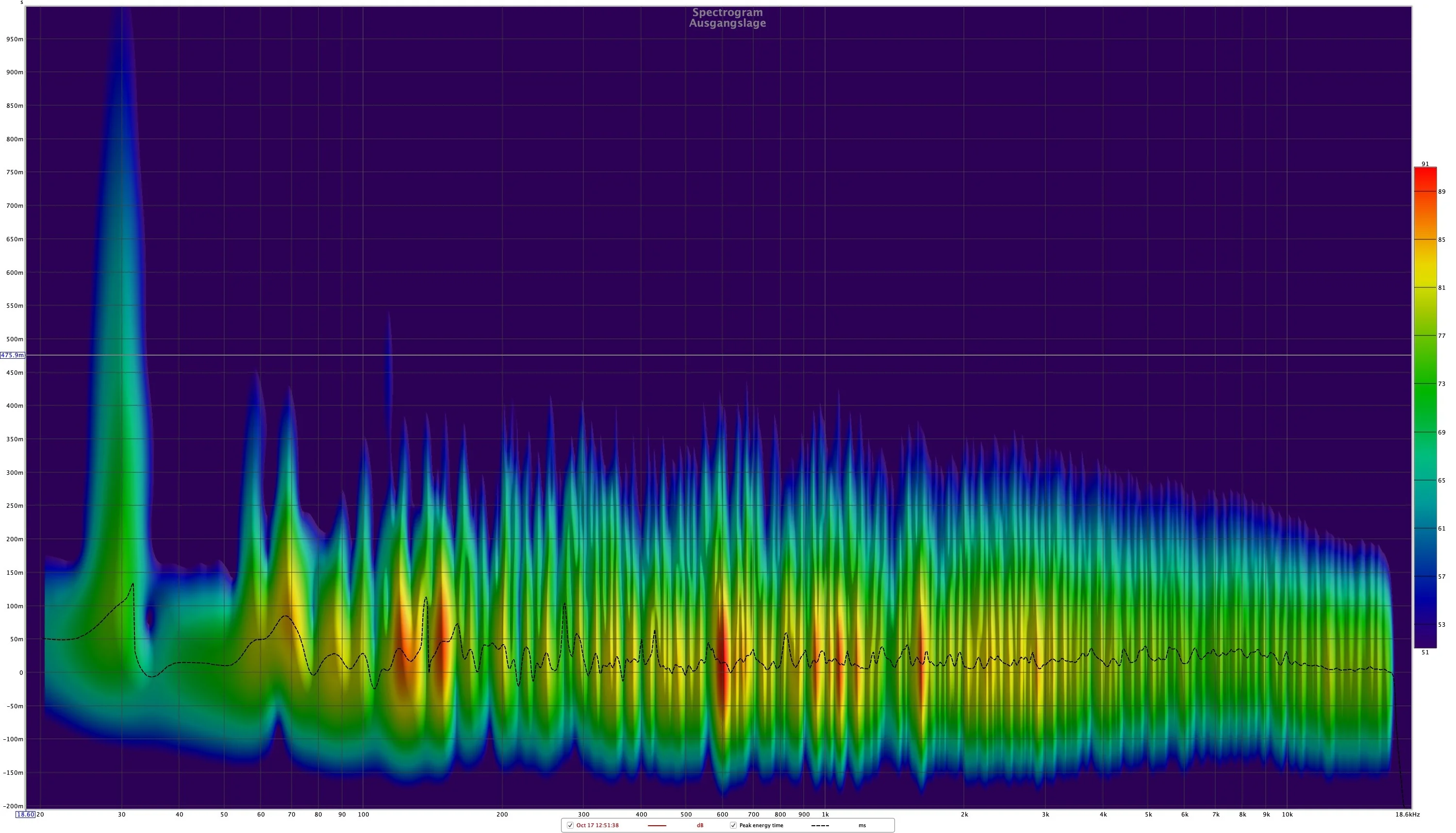The image size is (1456, 833).
Task: Click the 100 label on frequency axis
Action: 364,814
